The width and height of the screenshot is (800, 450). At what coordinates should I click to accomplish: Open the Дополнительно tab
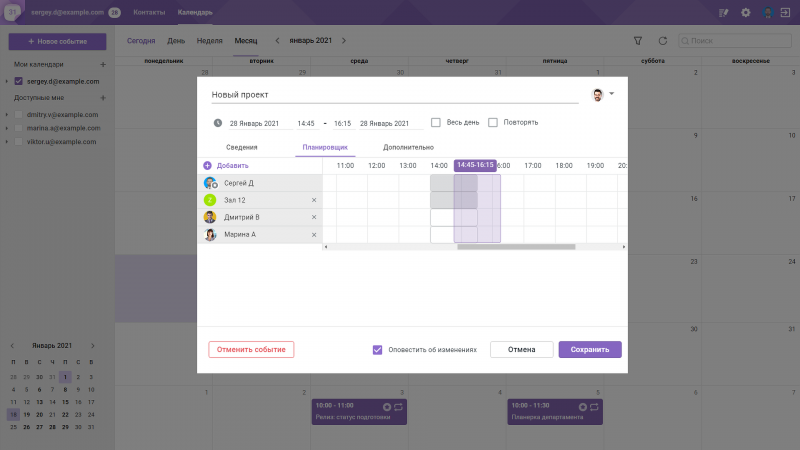408,147
